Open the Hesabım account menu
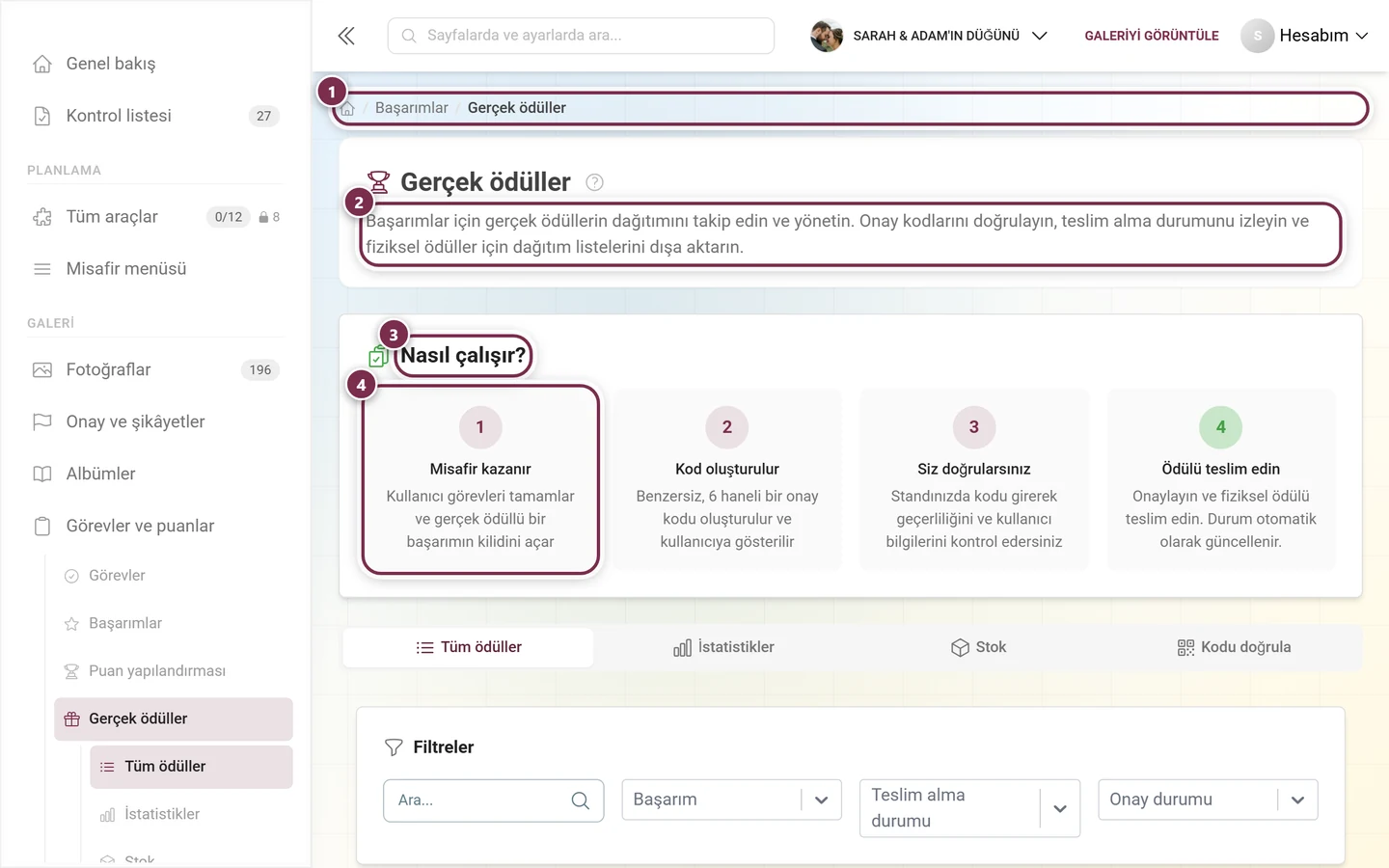1389x868 pixels. pos(1304,36)
